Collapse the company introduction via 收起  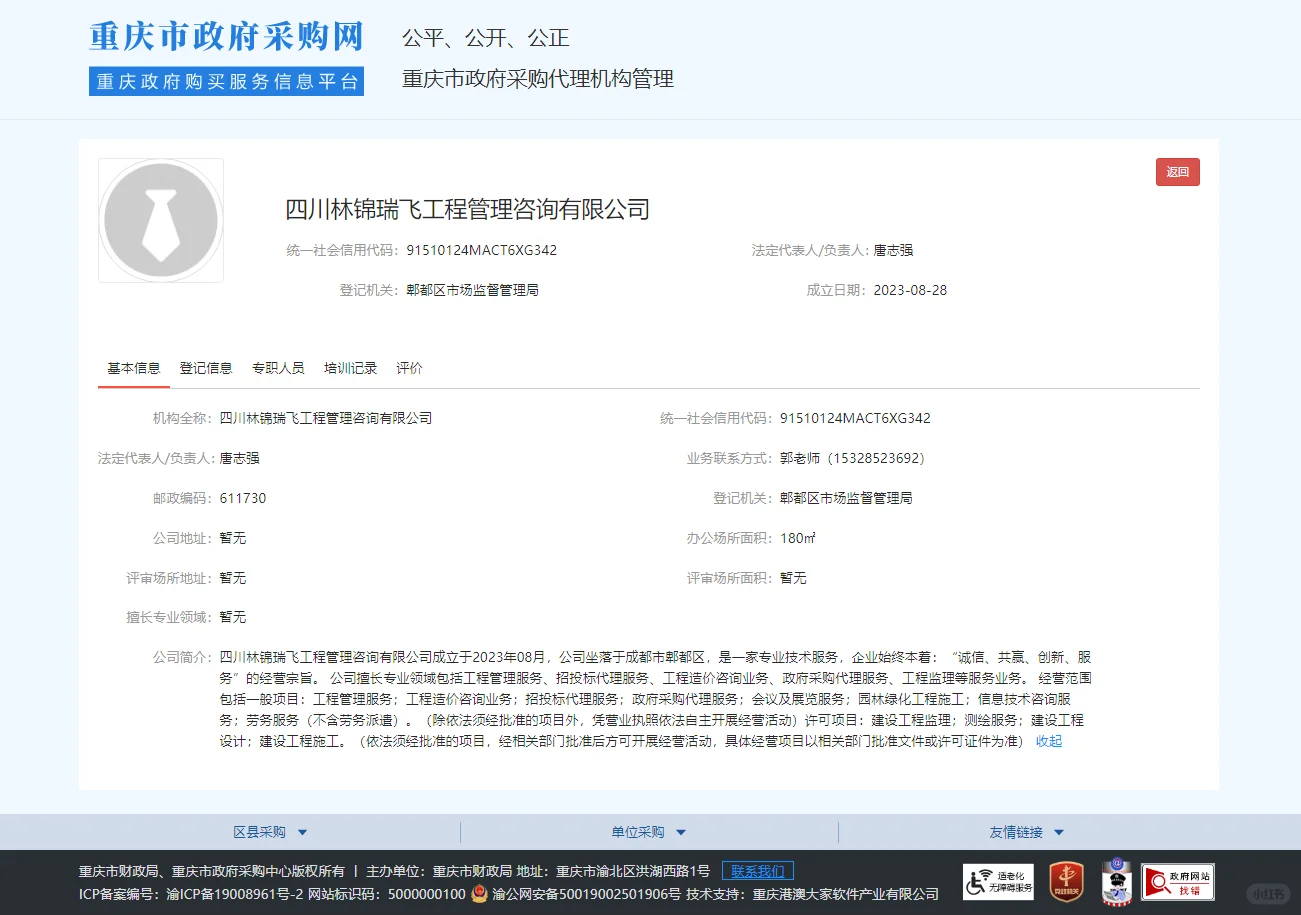pyautogui.click(x=1048, y=741)
